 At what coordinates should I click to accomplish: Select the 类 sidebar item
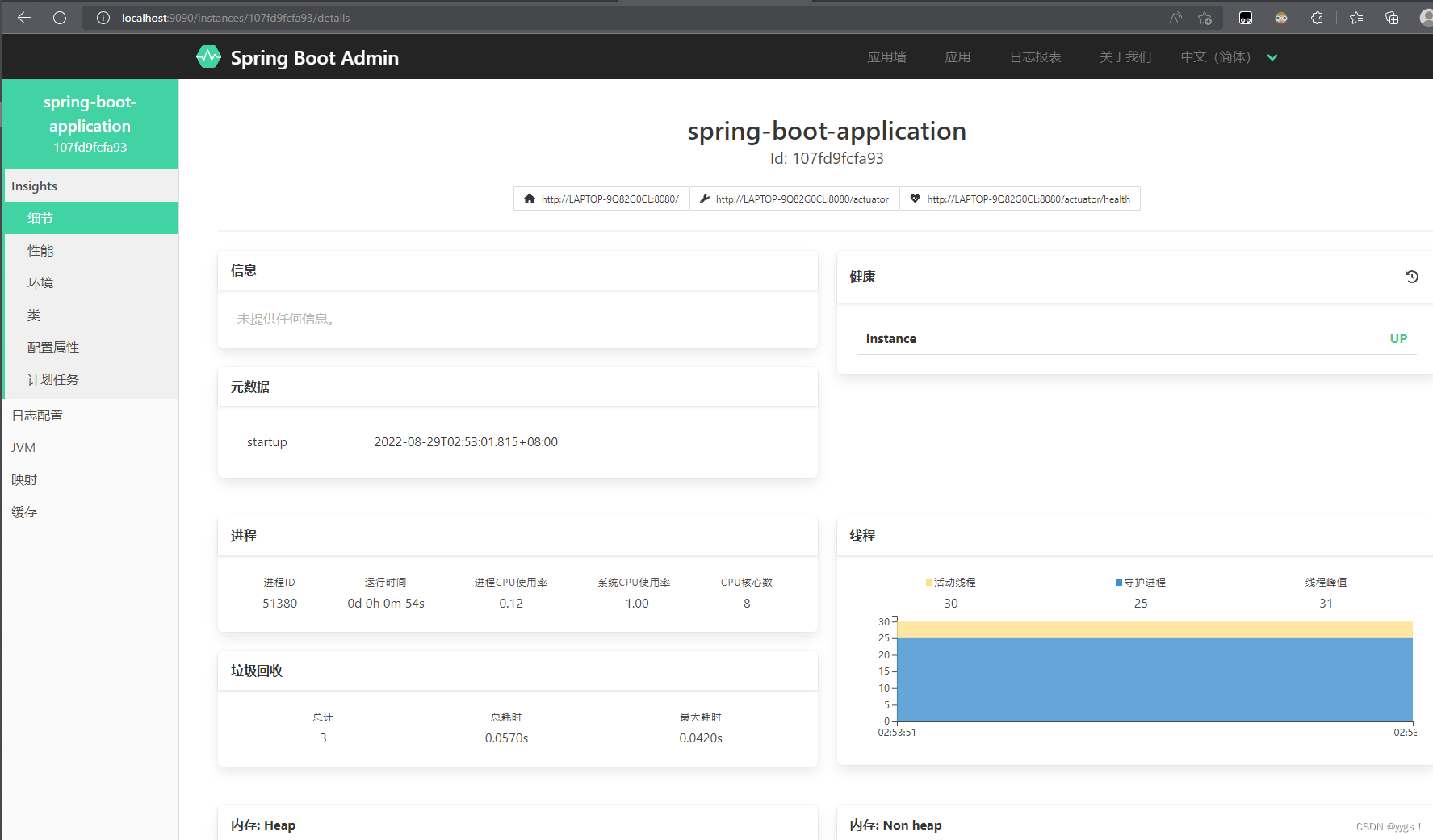(91, 315)
